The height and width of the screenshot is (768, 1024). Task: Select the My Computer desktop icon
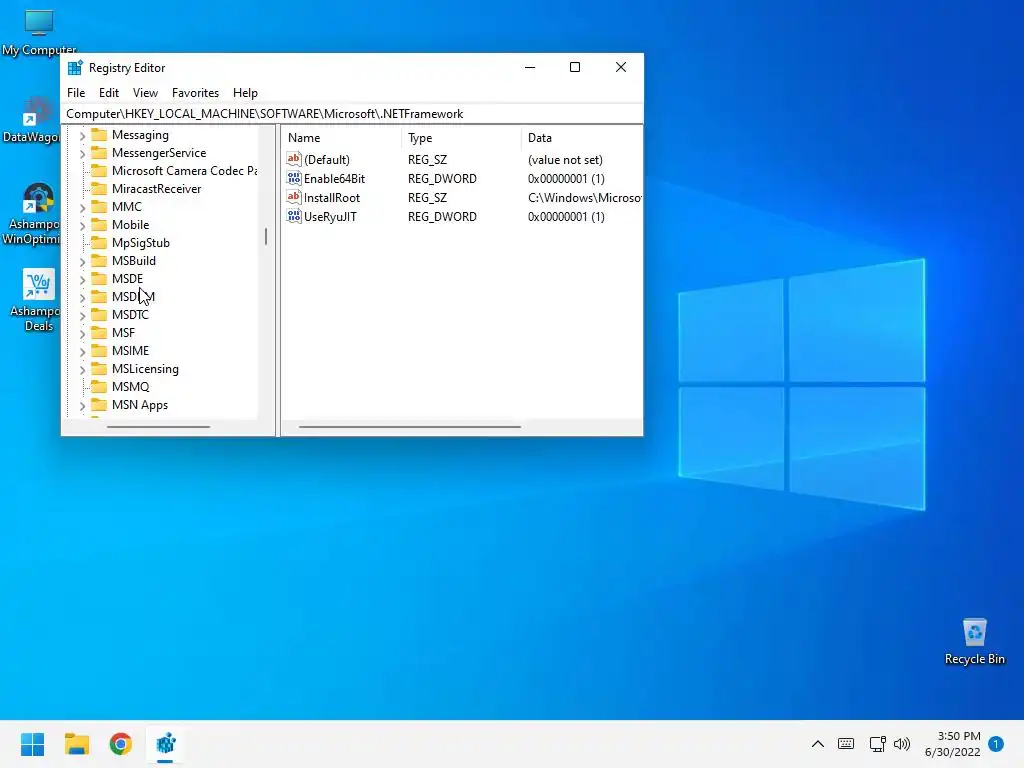[x=39, y=33]
